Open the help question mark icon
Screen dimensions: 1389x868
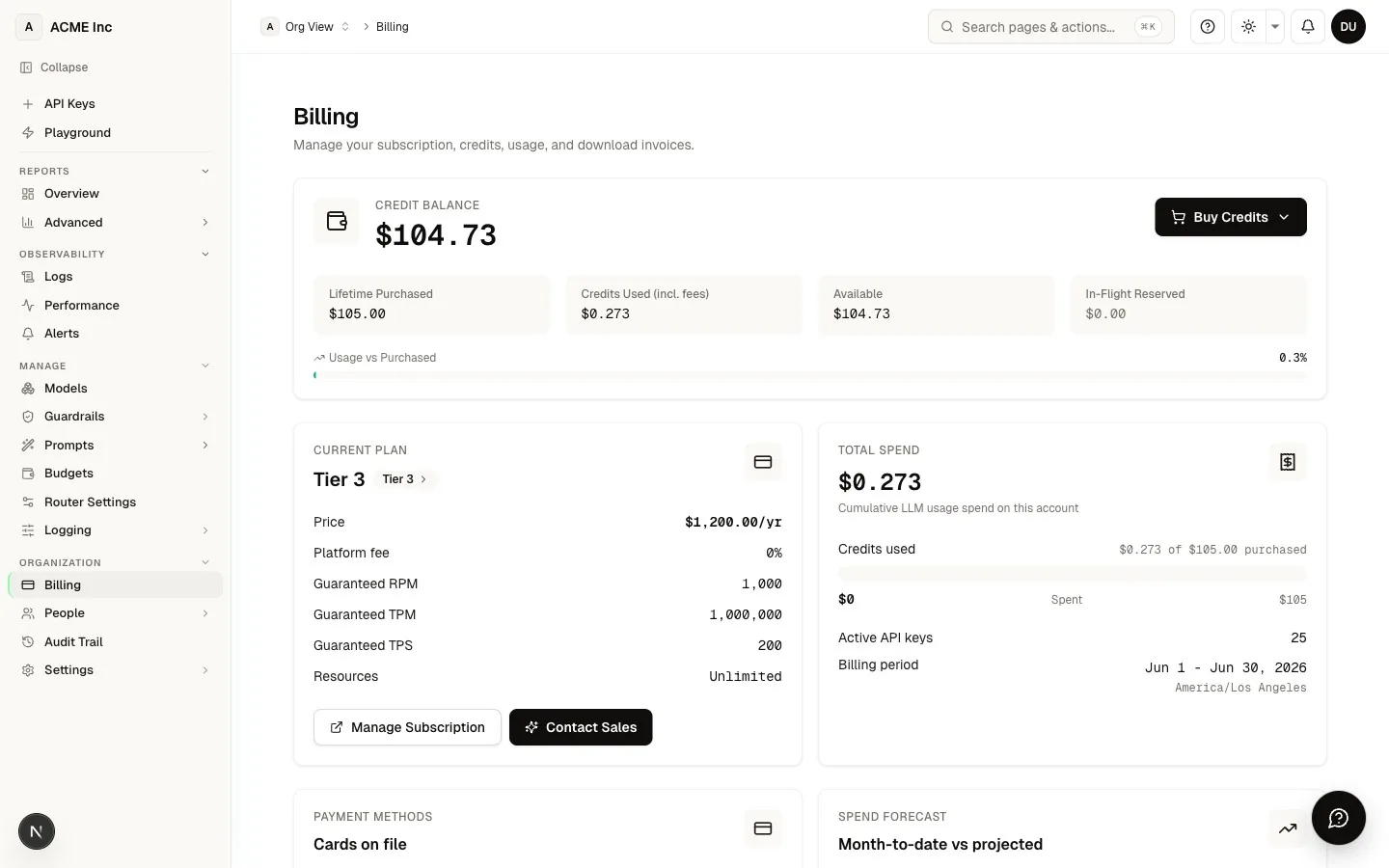(1208, 27)
